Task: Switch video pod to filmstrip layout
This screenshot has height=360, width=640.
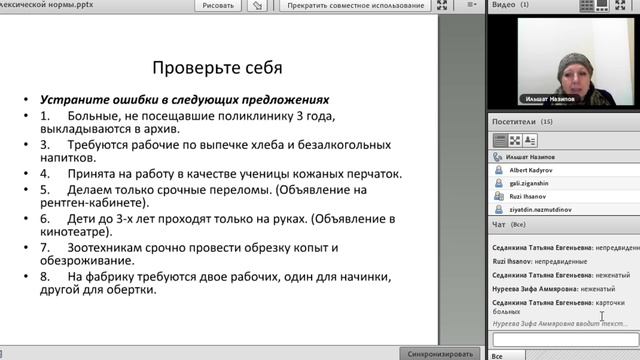Action: (602, 5)
